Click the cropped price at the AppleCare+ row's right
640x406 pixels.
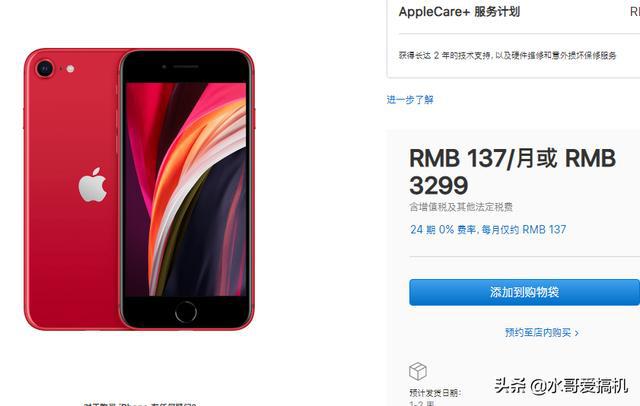635,11
